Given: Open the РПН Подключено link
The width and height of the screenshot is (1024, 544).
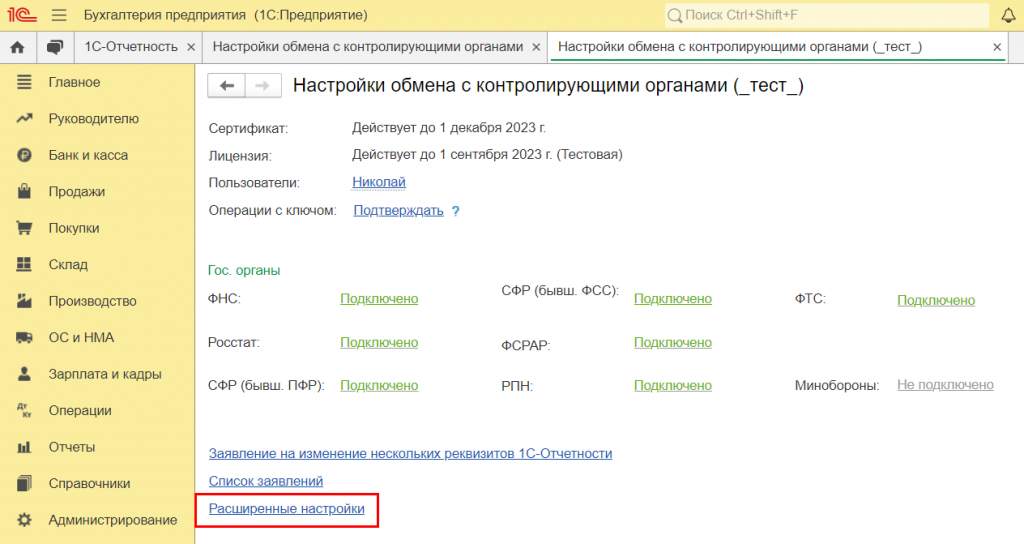Looking at the screenshot, I should tap(673, 386).
